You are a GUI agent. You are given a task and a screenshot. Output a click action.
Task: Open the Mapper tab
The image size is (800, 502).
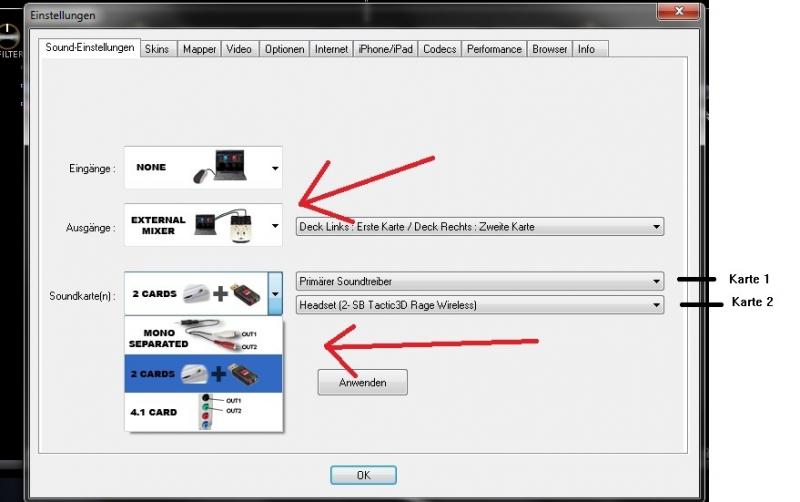199,49
